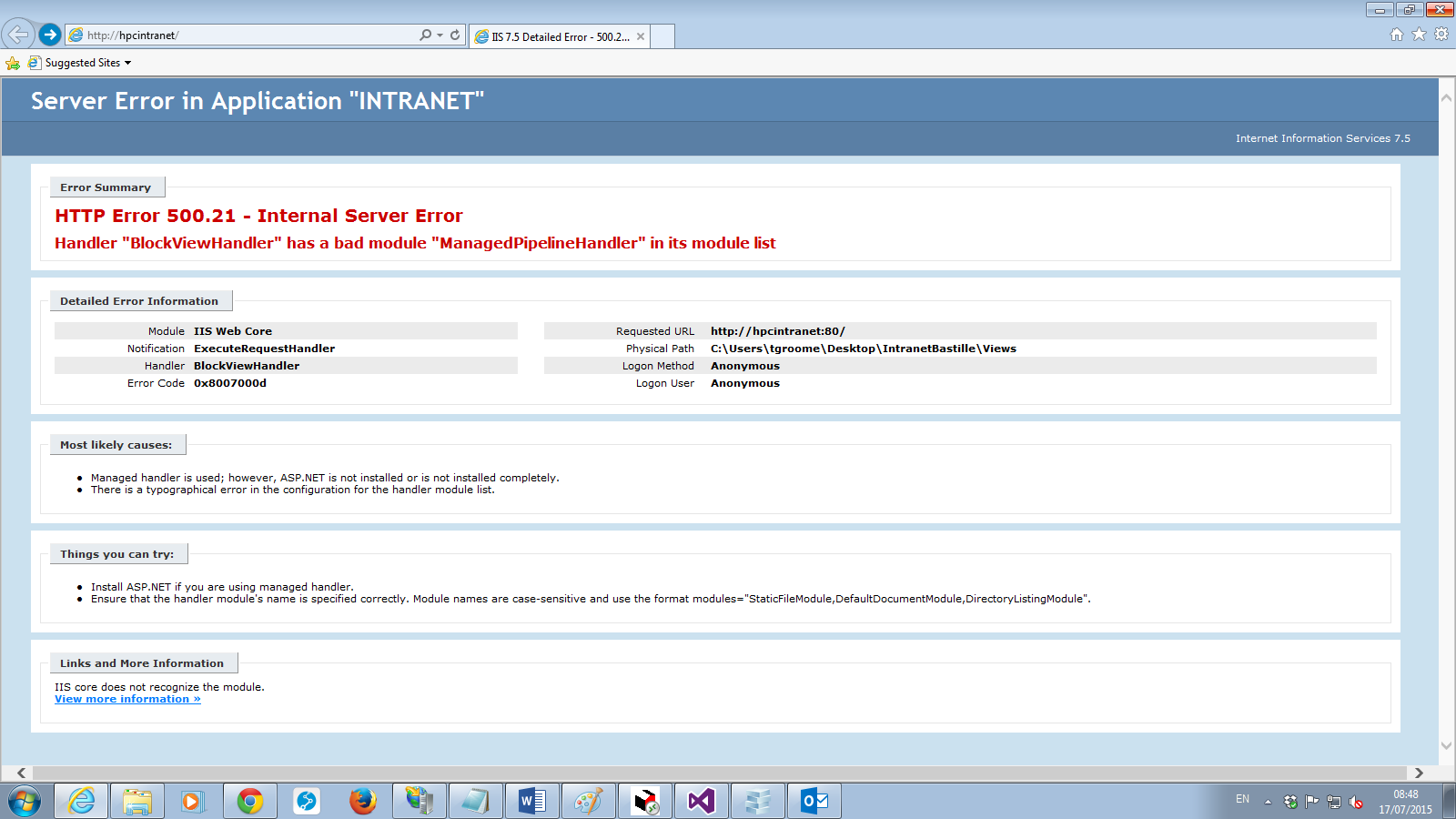Open the Notepad taskbar icon
Viewport: 1456px width, 819px height.
click(476, 801)
